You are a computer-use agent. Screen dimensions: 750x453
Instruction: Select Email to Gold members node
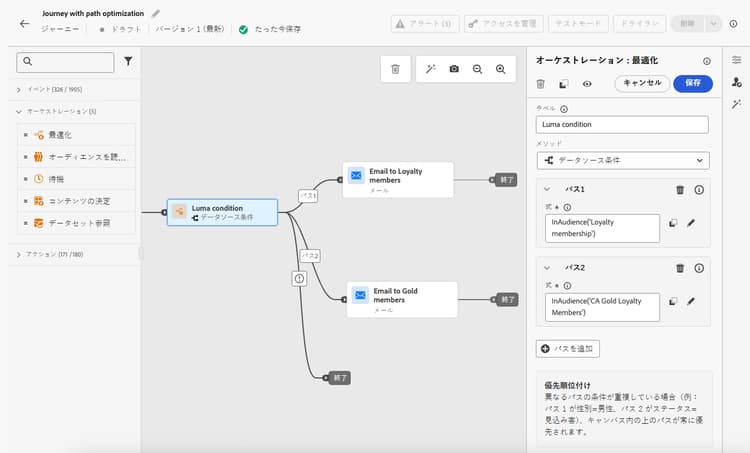tap(402, 299)
